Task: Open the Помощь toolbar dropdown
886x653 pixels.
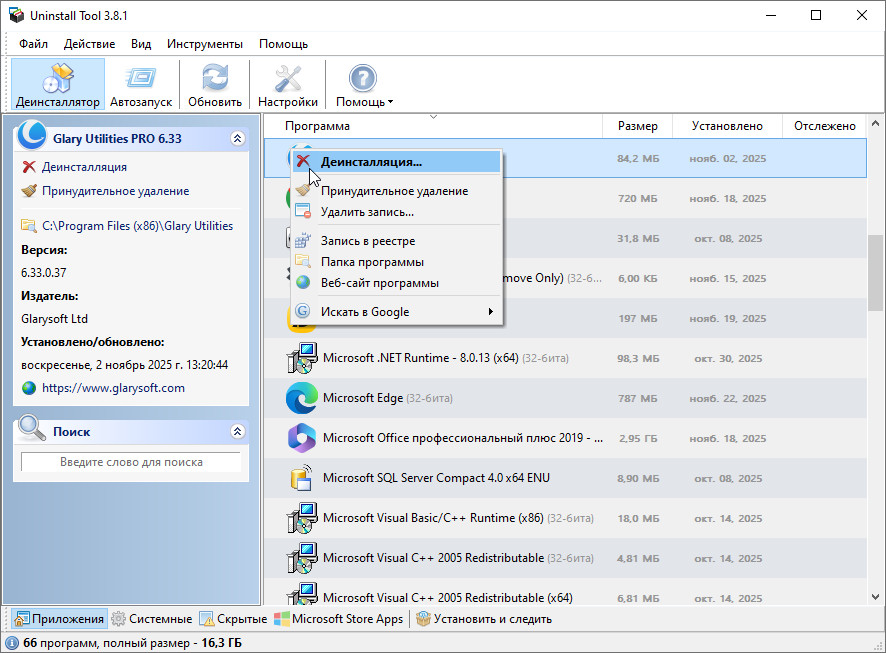Action: coord(363,85)
